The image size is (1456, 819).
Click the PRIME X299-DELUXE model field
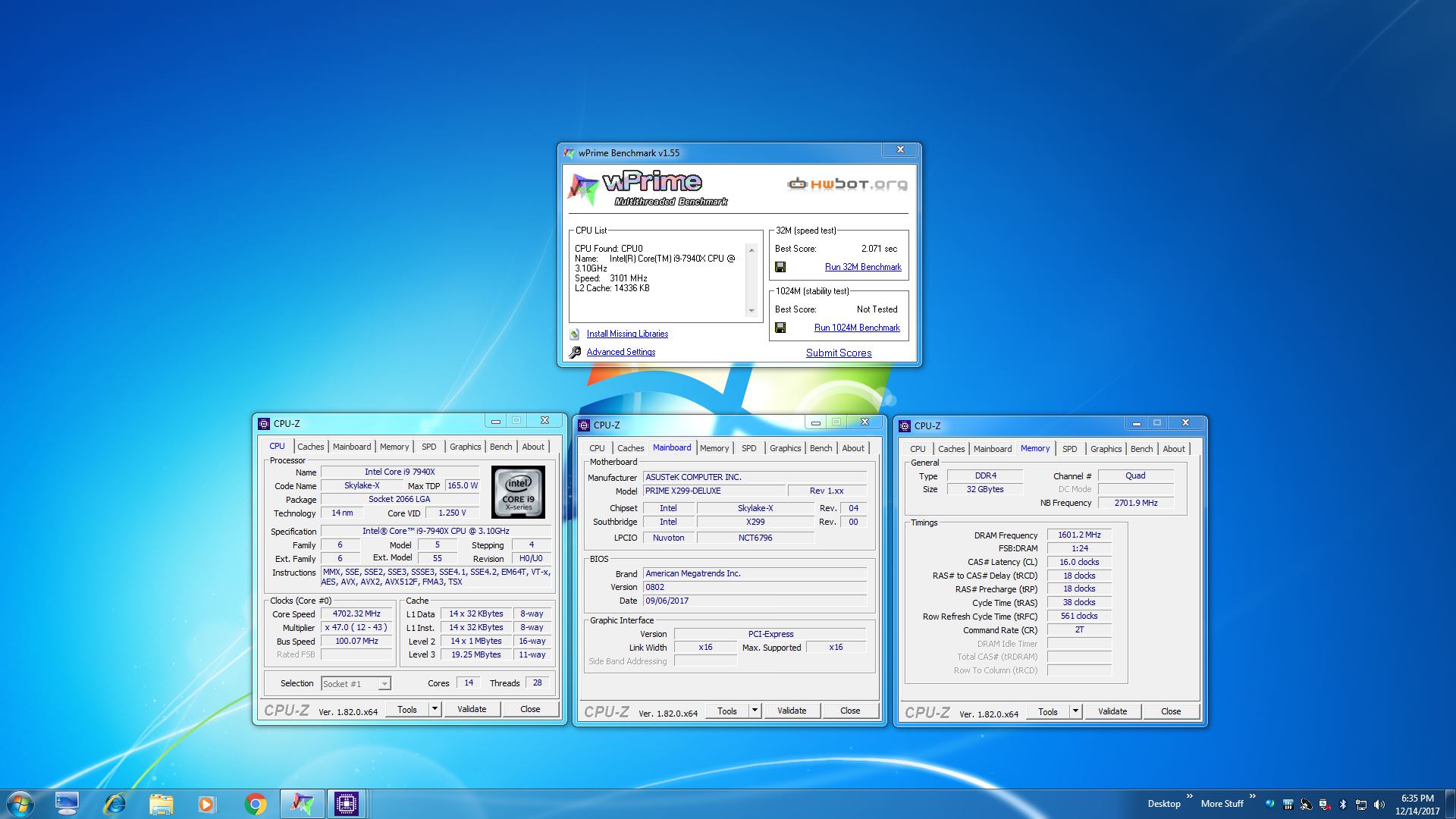click(x=714, y=491)
